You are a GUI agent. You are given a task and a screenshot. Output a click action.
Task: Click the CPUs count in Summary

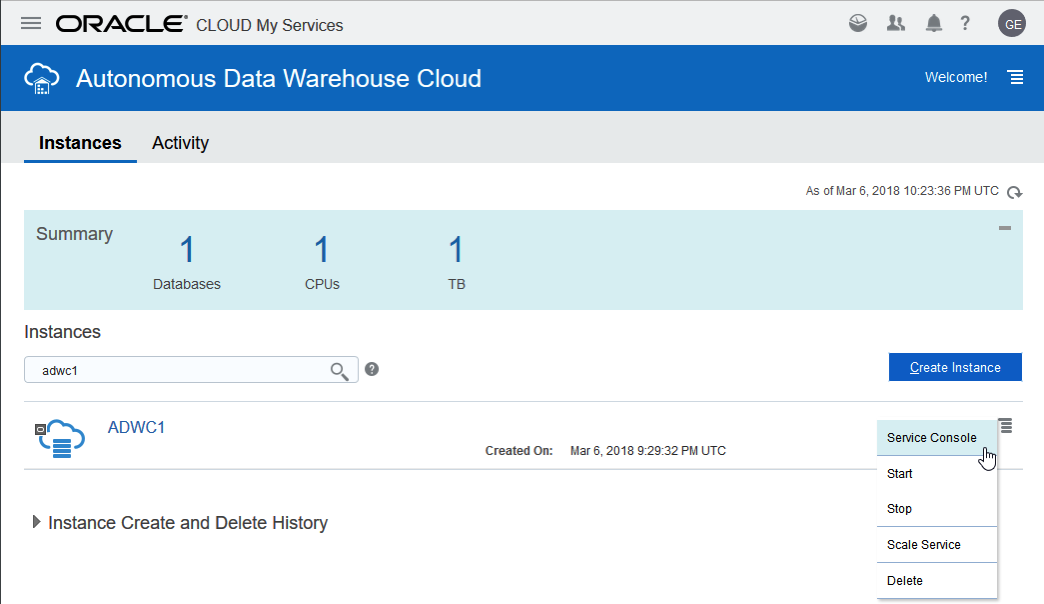(x=322, y=250)
